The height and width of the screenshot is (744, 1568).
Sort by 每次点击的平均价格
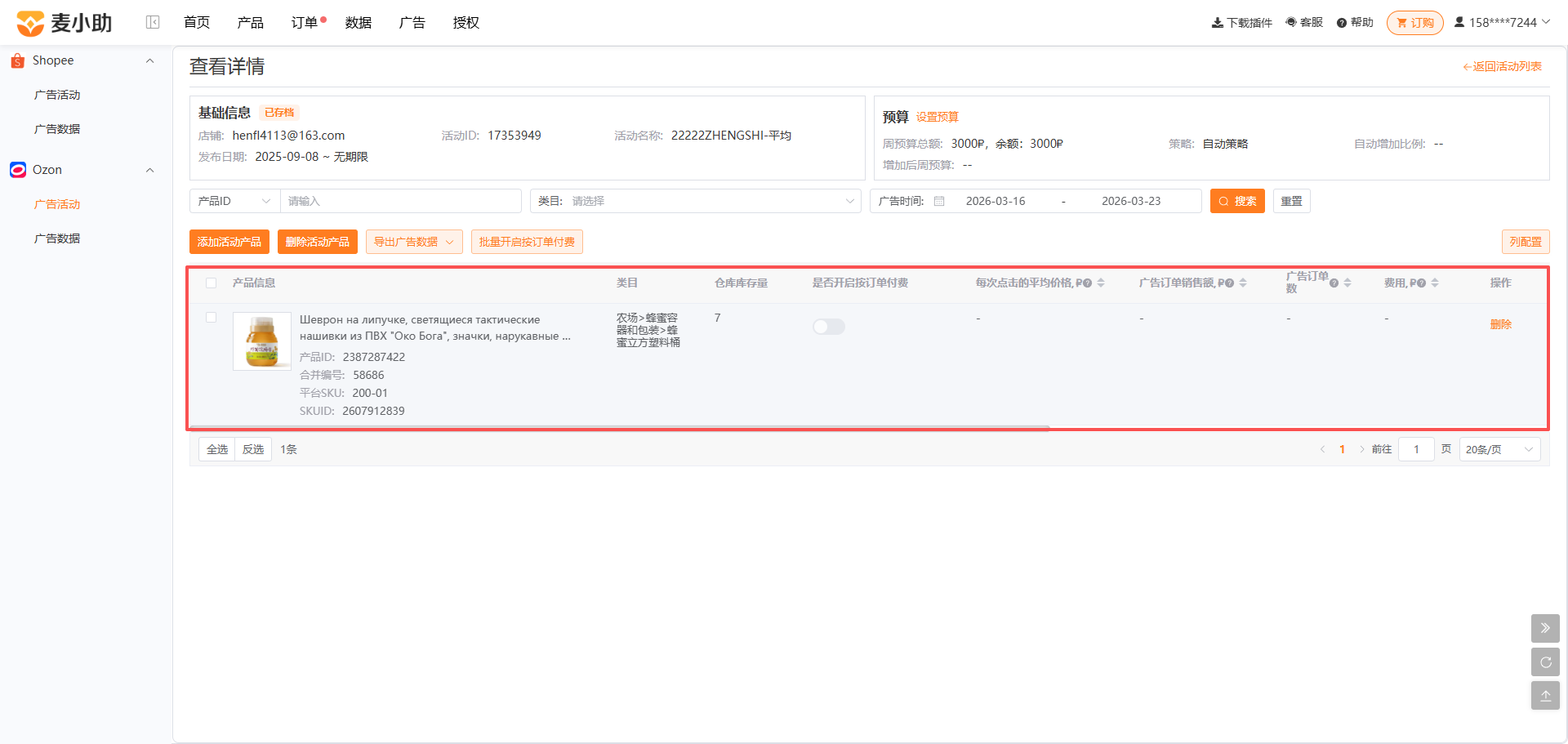1101,283
